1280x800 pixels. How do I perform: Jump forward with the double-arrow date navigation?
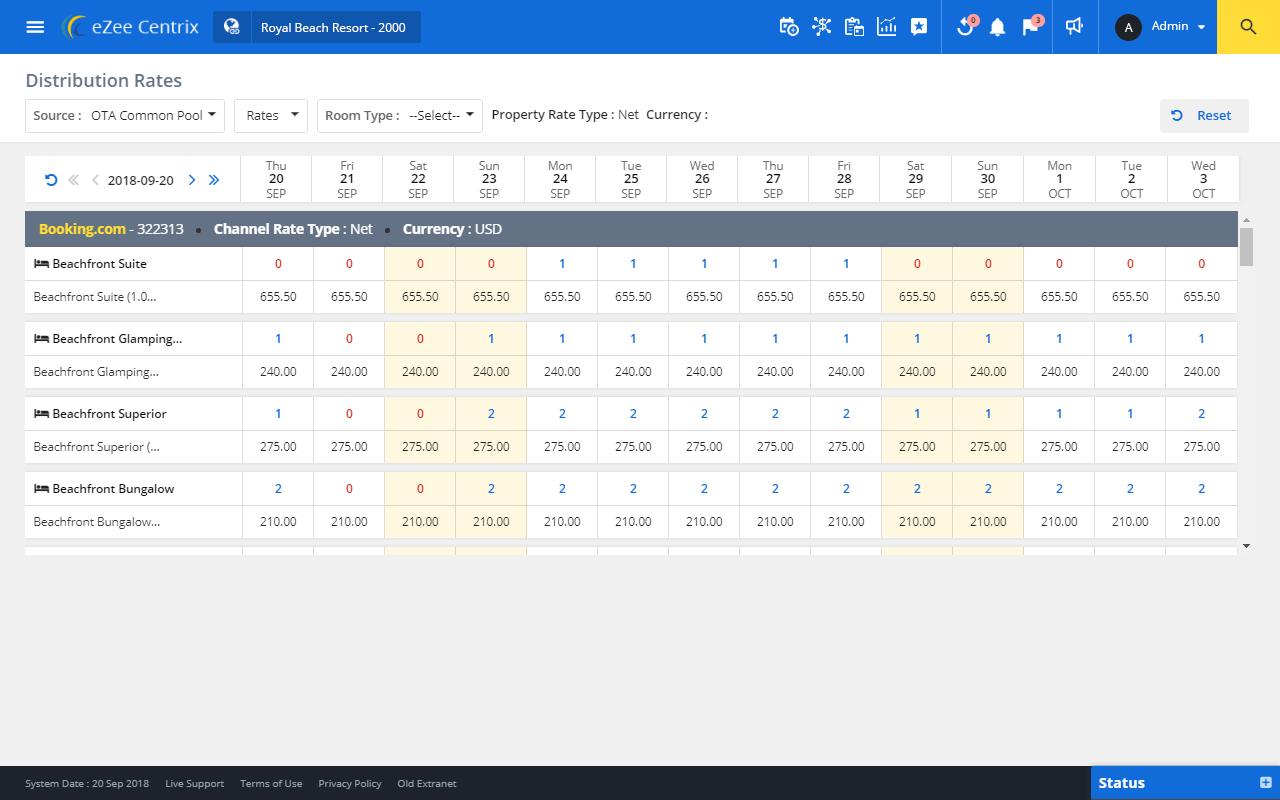pyautogui.click(x=214, y=180)
